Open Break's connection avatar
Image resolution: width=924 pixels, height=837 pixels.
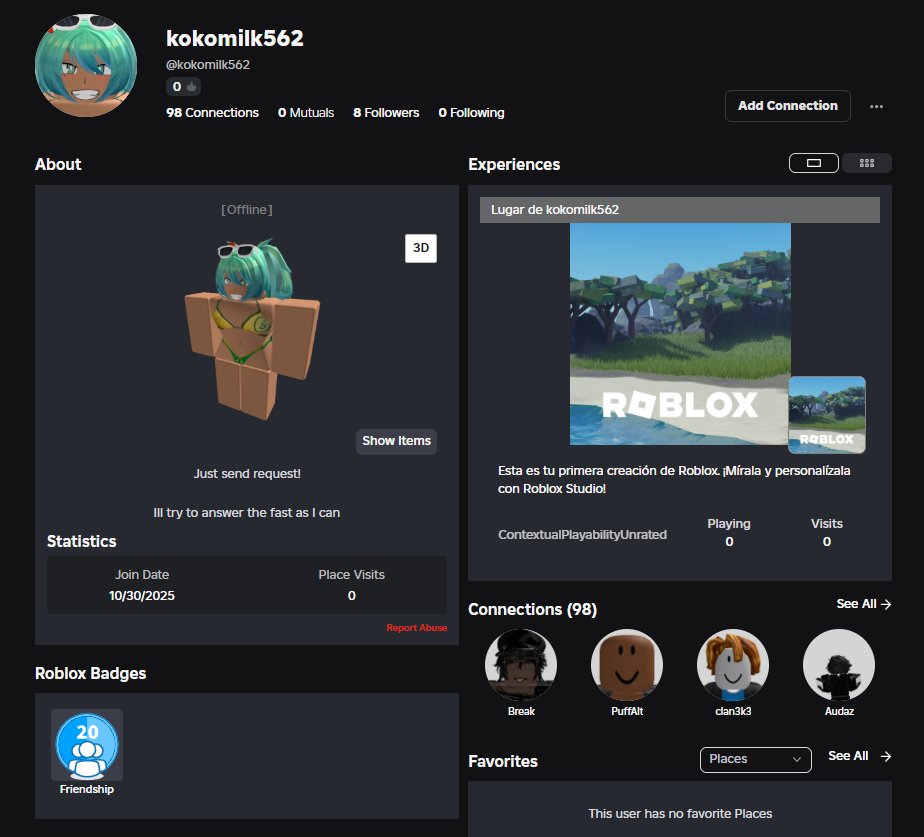pos(521,663)
